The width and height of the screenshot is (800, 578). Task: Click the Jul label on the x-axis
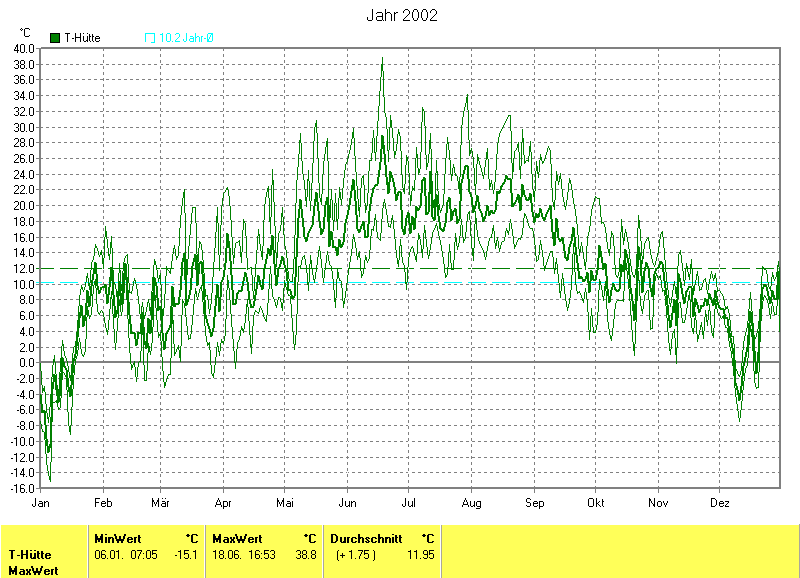tap(410, 503)
